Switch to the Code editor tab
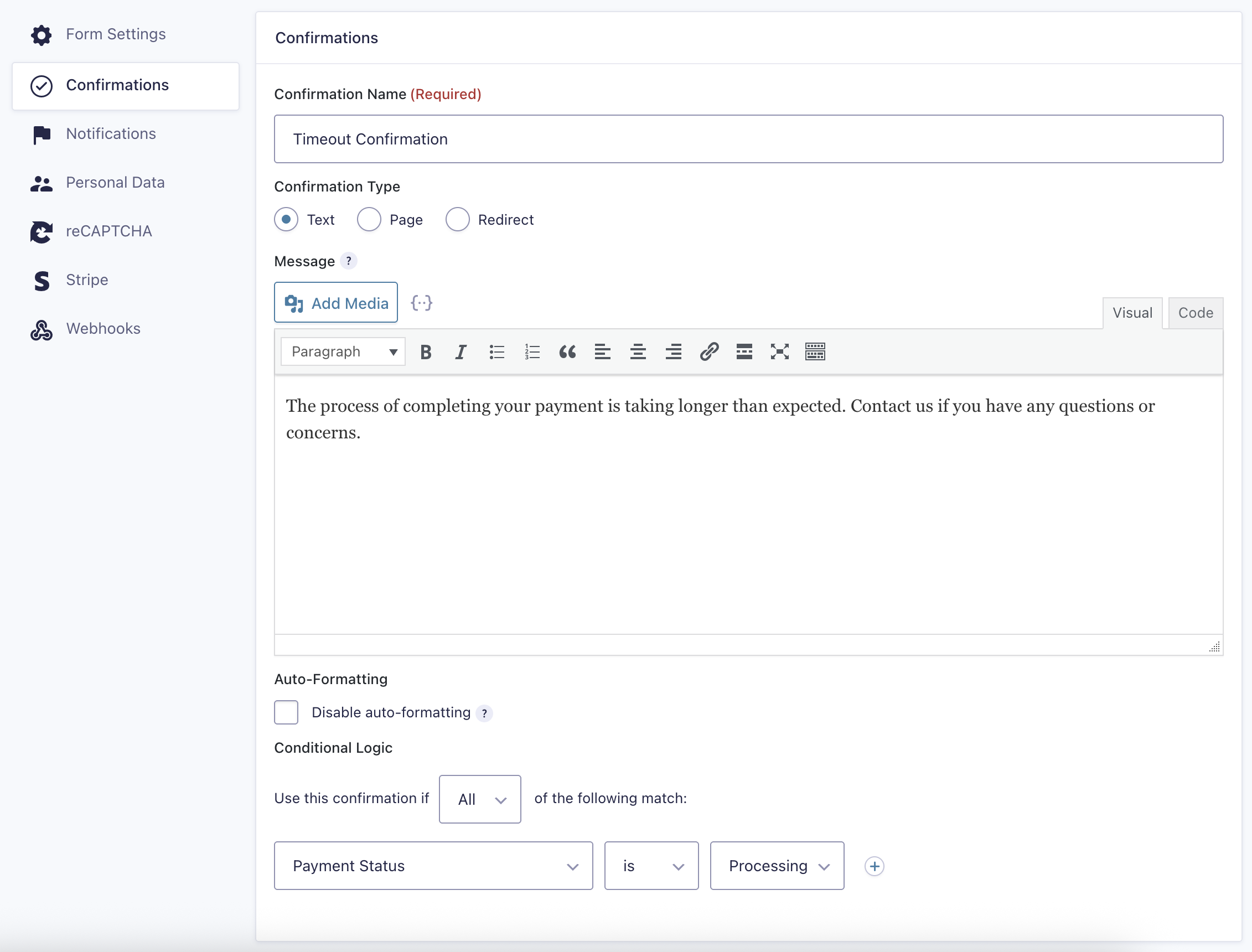This screenshot has width=1252, height=952. 1195,313
